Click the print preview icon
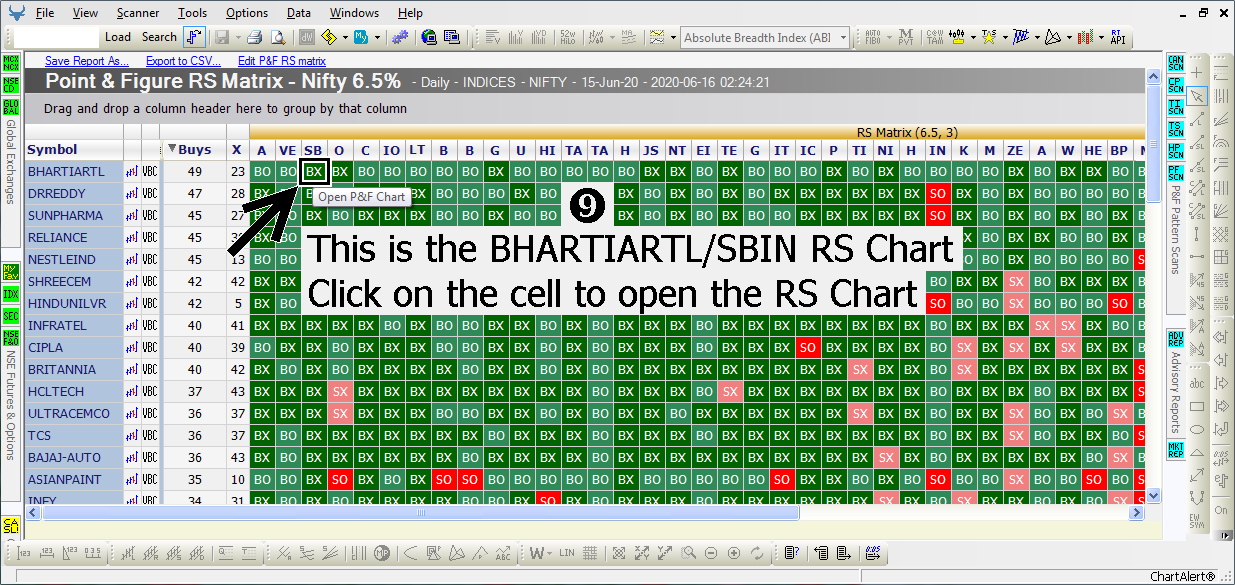The width and height of the screenshot is (1235, 585). [277, 37]
